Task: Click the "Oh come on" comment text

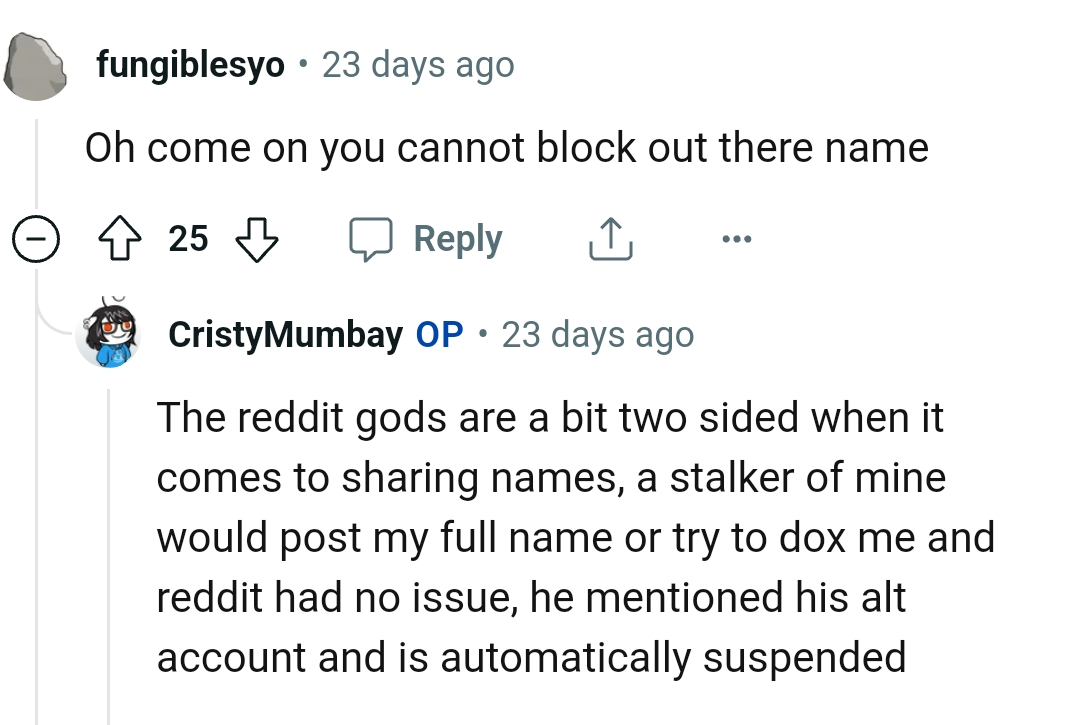Action: (506, 148)
